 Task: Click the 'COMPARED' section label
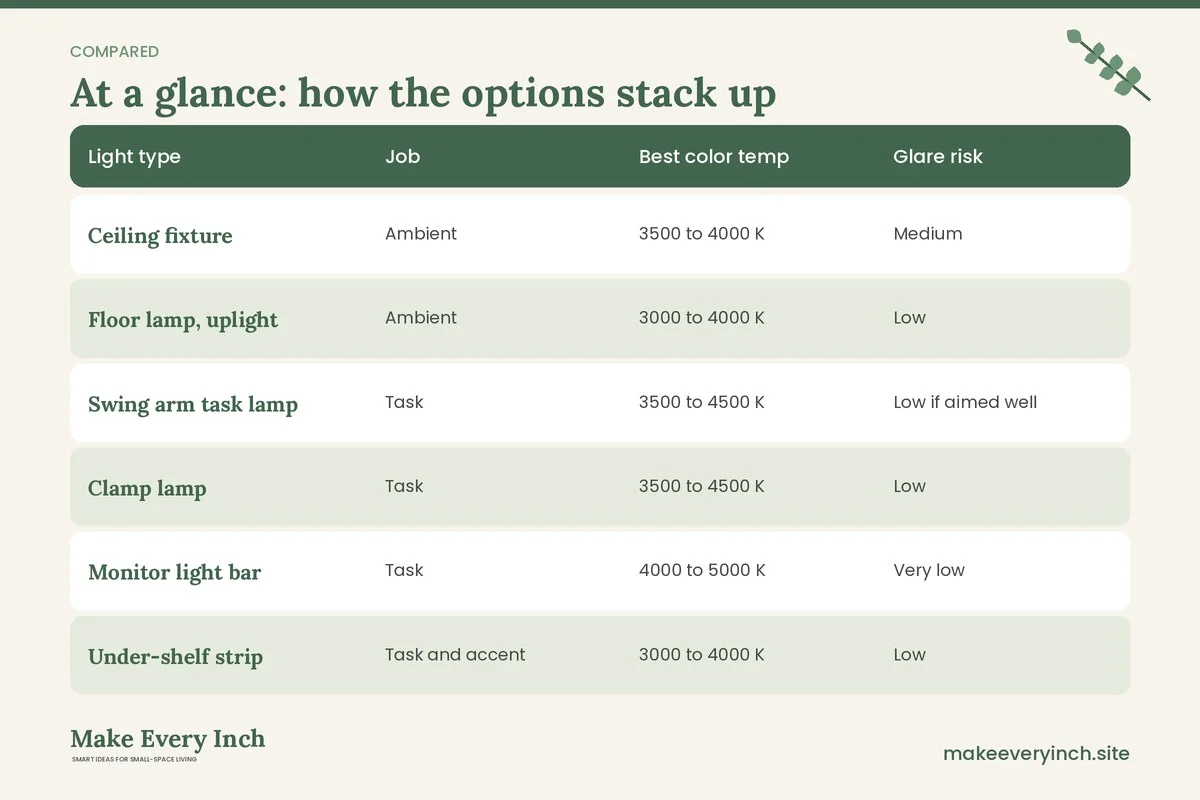coord(114,52)
